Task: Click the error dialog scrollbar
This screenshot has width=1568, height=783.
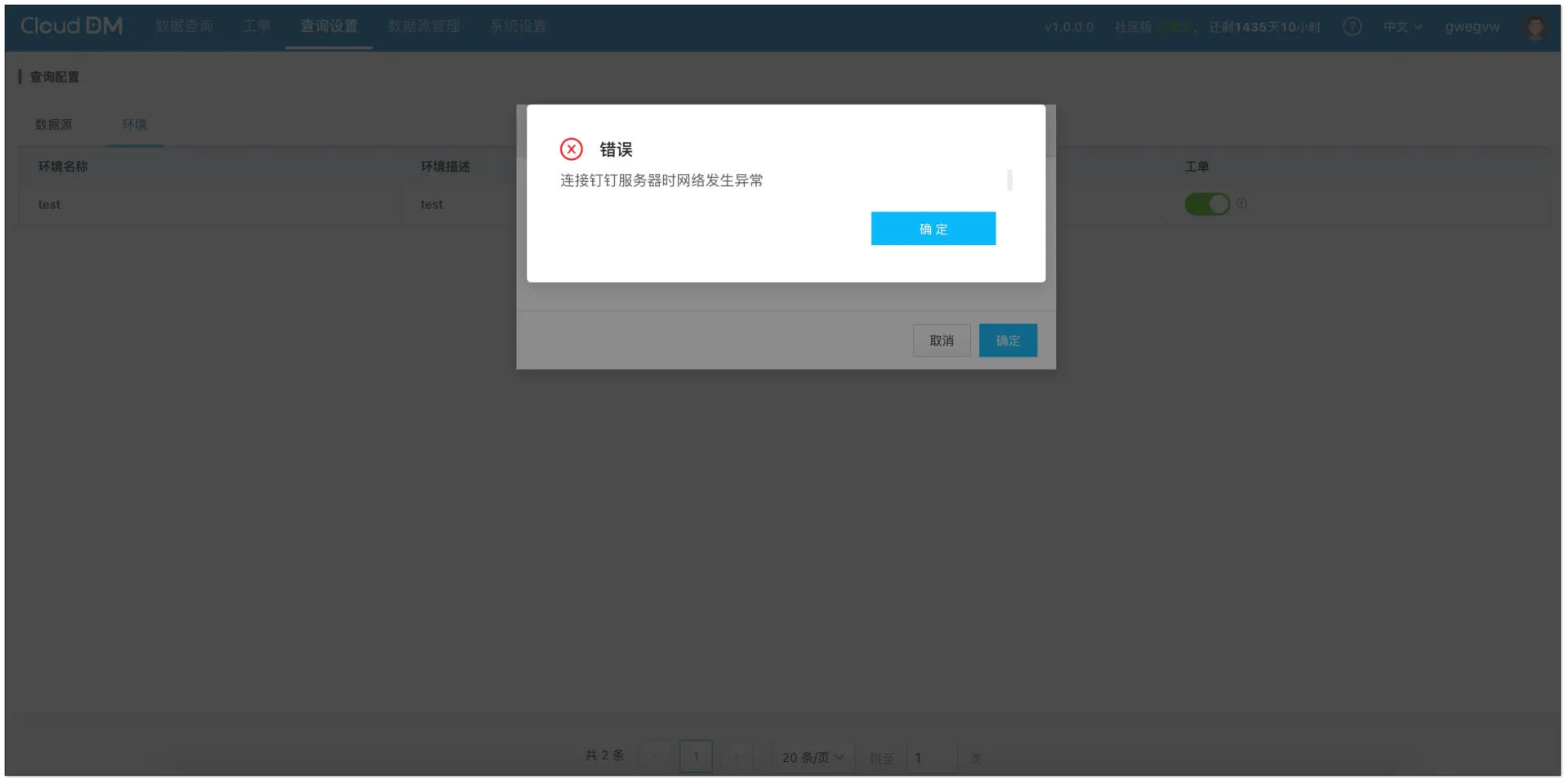Action: click(1010, 180)
